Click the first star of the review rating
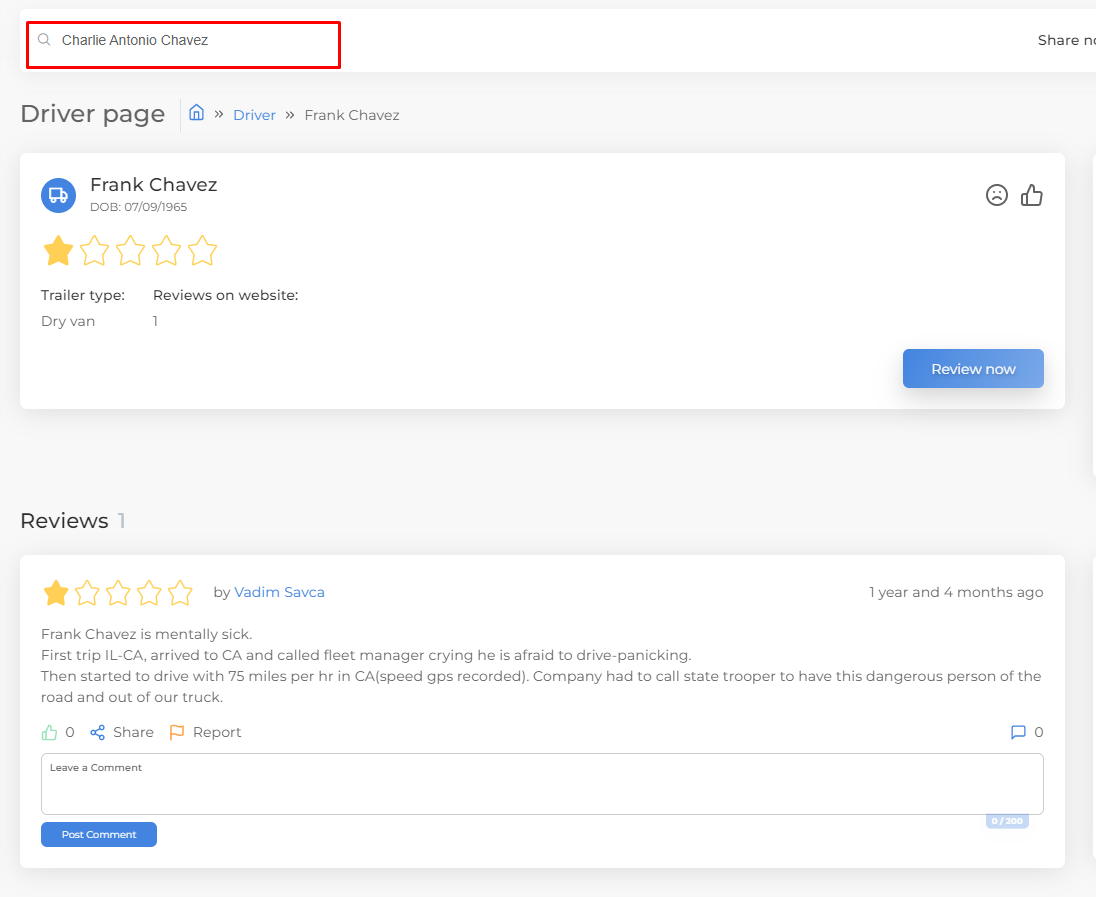 click(x=56, y=593)
